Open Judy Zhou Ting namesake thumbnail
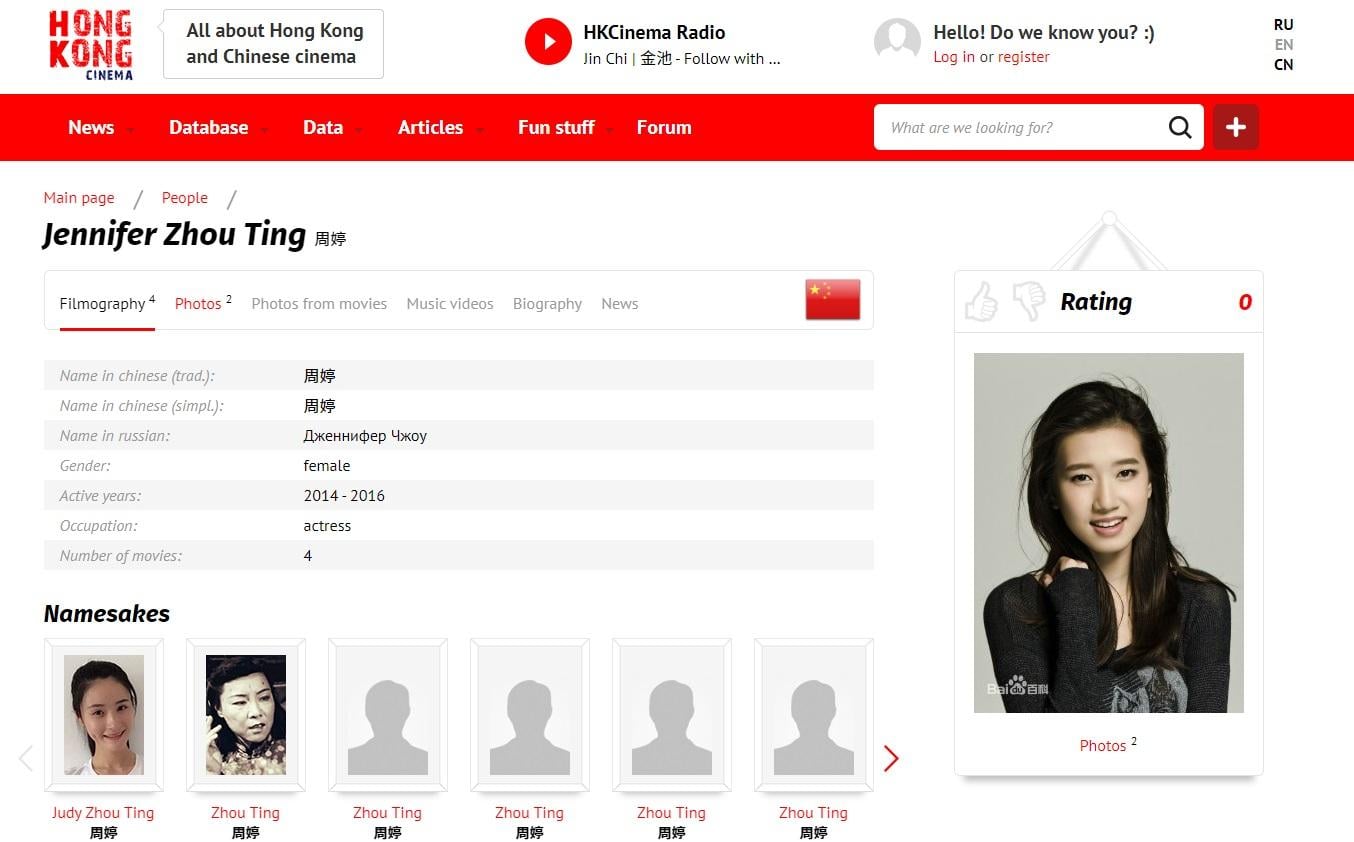The width and height of the screenshot is (1354, 842). 104,715
